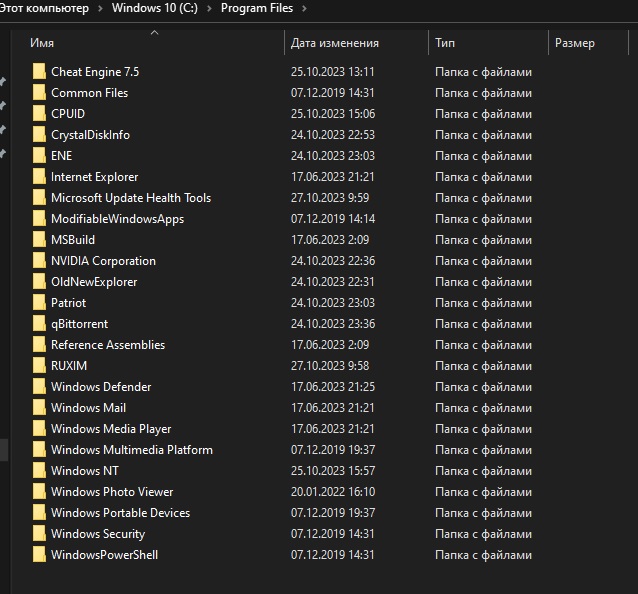The width and height of the screenshot is (638, 594).
Task: Click the Internet Explorer folder icon
Action: pos(39,177)
